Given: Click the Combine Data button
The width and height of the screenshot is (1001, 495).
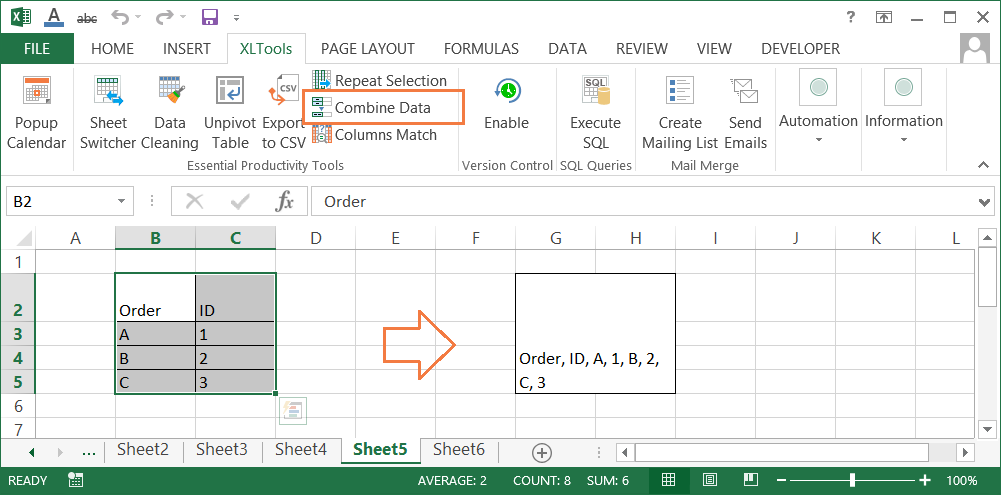Looking at the screenshot, I should click(x=382, y=107).
